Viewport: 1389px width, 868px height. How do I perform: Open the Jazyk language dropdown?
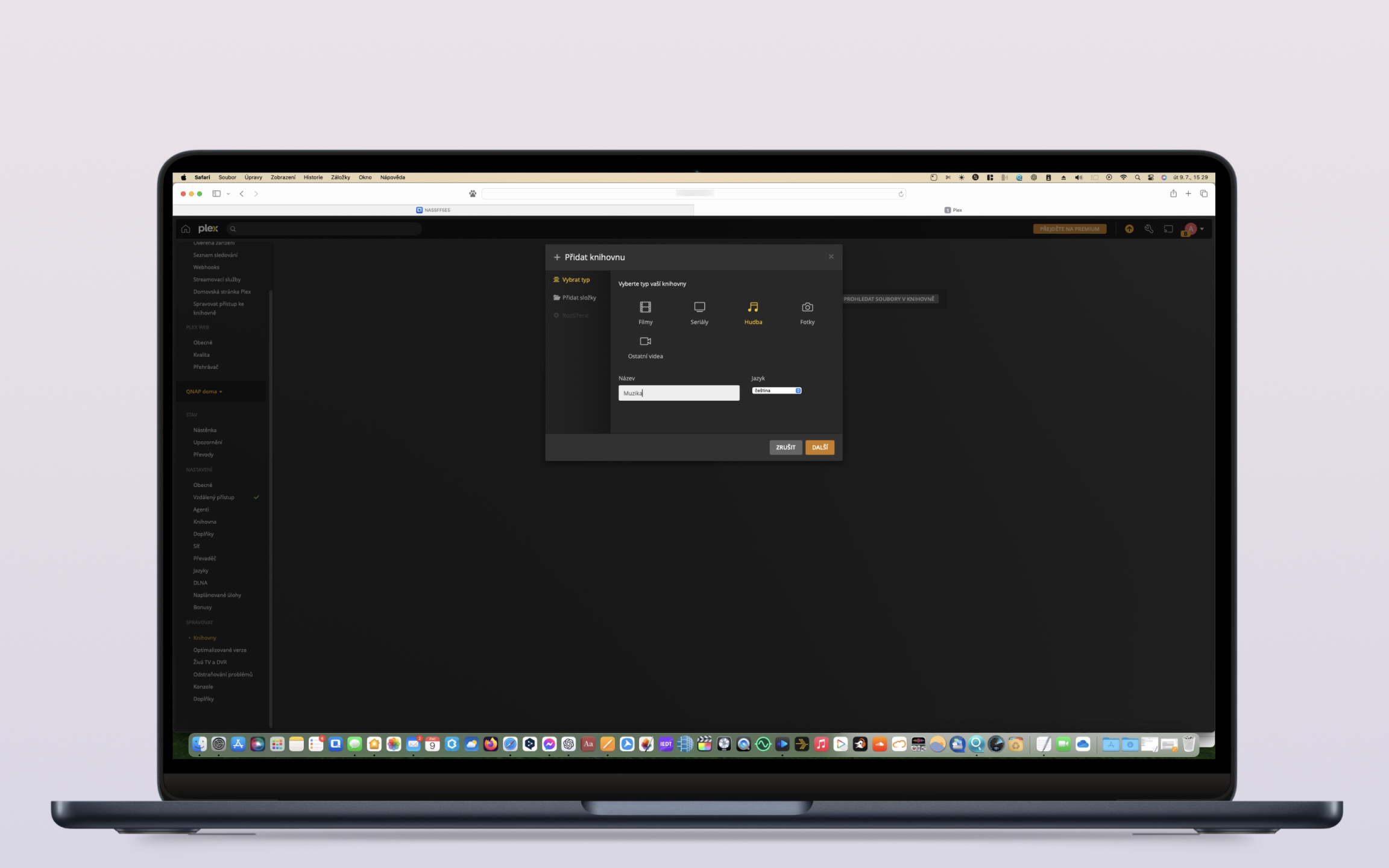click(776, 391)
